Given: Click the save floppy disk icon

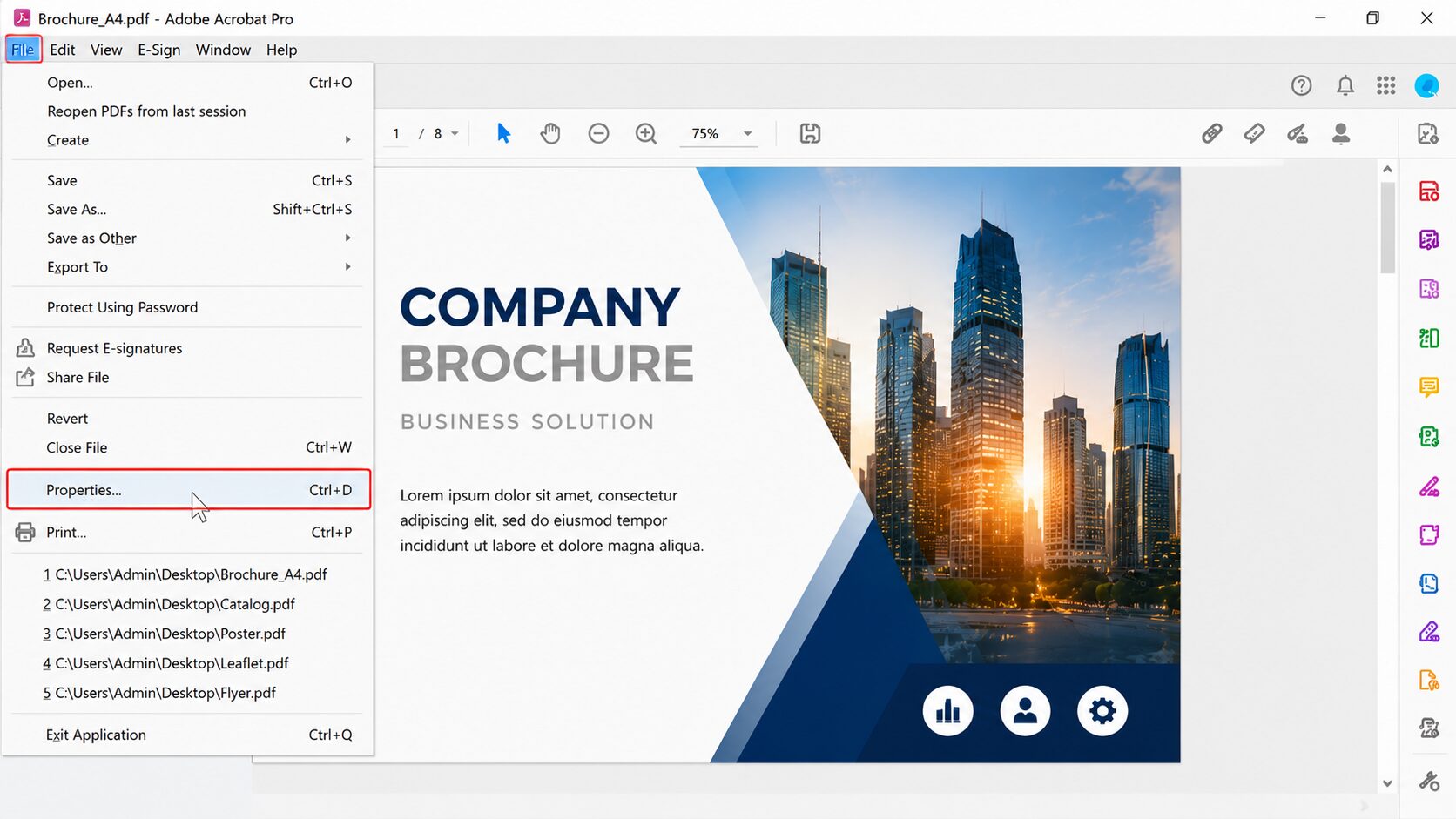Looking at the screenshot, I should 811,133.
